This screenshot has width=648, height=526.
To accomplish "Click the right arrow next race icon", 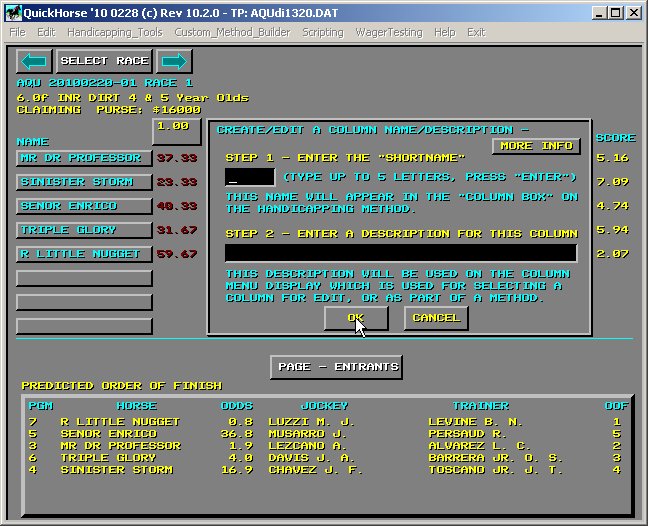I will pos(174,61).
